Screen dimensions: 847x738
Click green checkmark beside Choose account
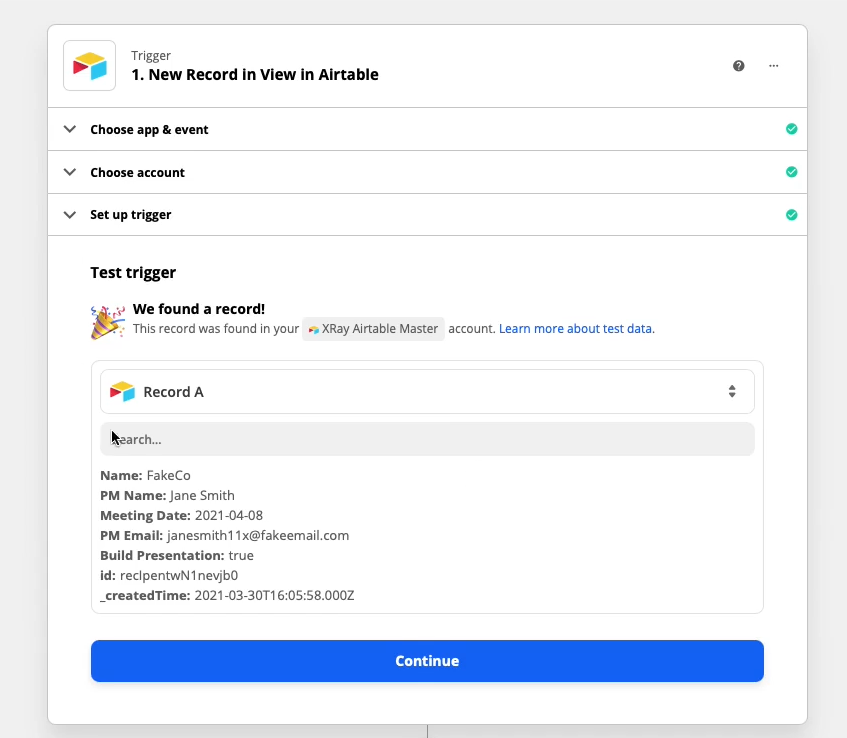tap(791, 172)
